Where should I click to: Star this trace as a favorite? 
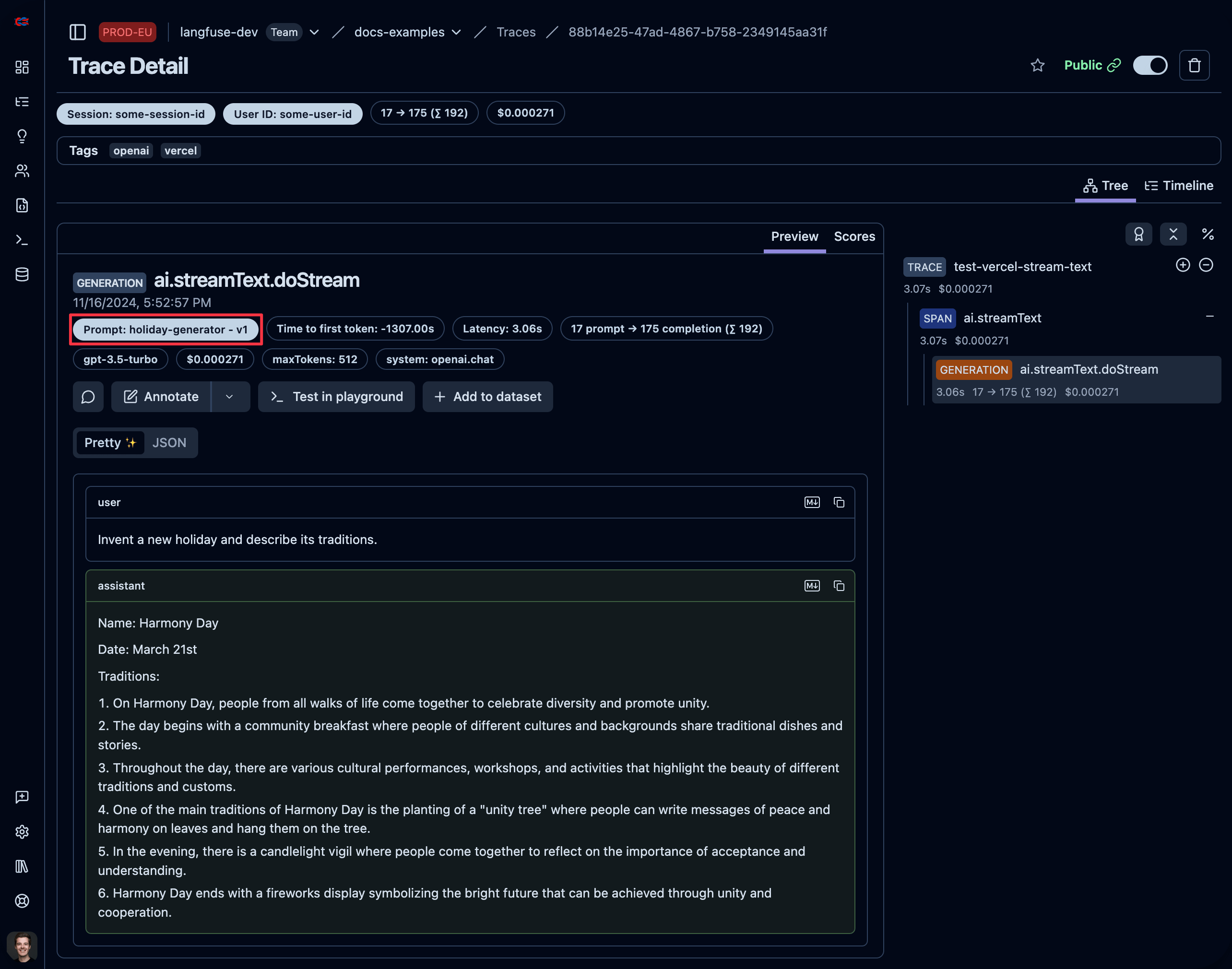(x=1037, y=65)
